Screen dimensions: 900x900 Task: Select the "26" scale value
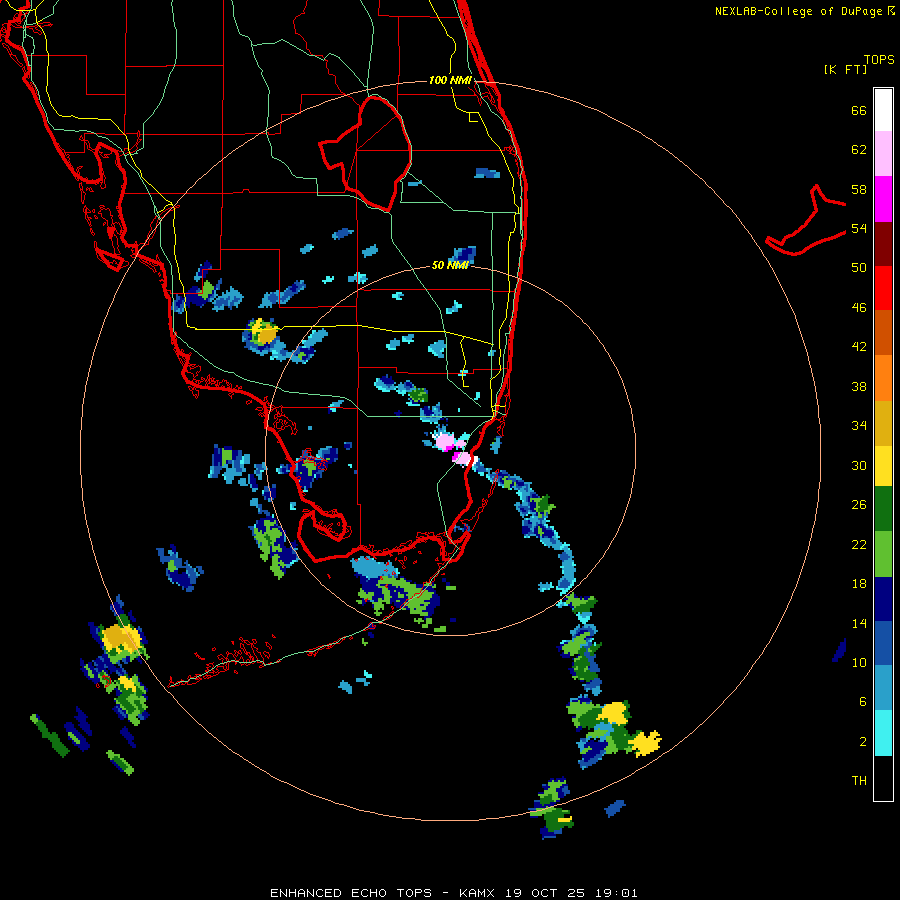pyautogui.click(x=859, y=505)
